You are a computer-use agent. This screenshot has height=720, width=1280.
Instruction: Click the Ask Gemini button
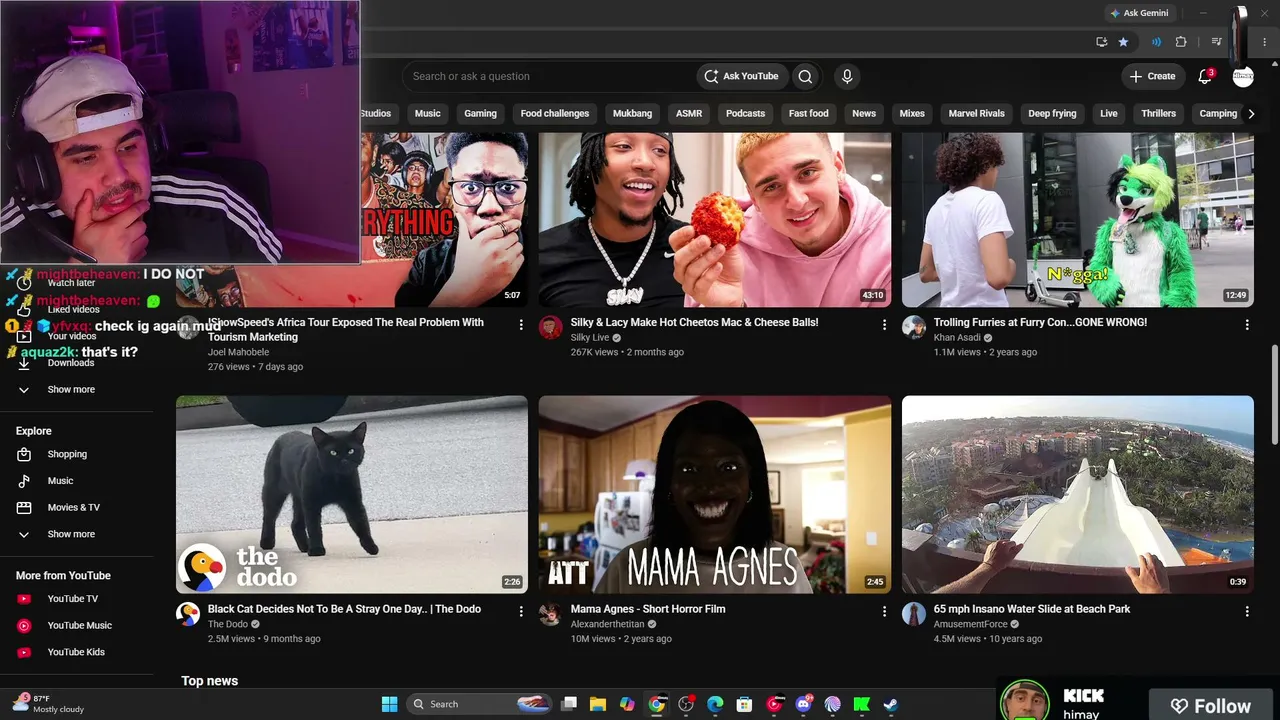coord(1139,13)
